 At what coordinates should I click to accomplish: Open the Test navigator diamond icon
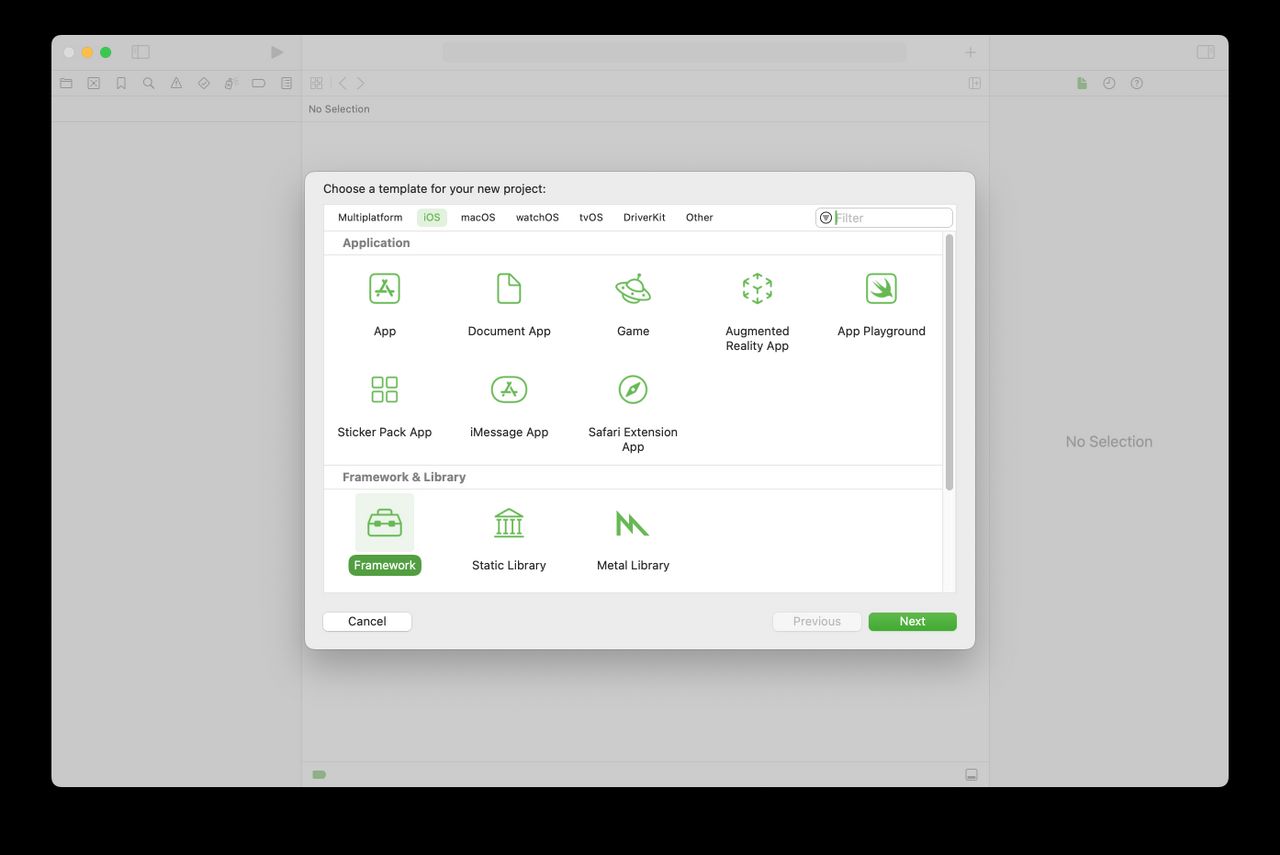(x=203, y=83)
